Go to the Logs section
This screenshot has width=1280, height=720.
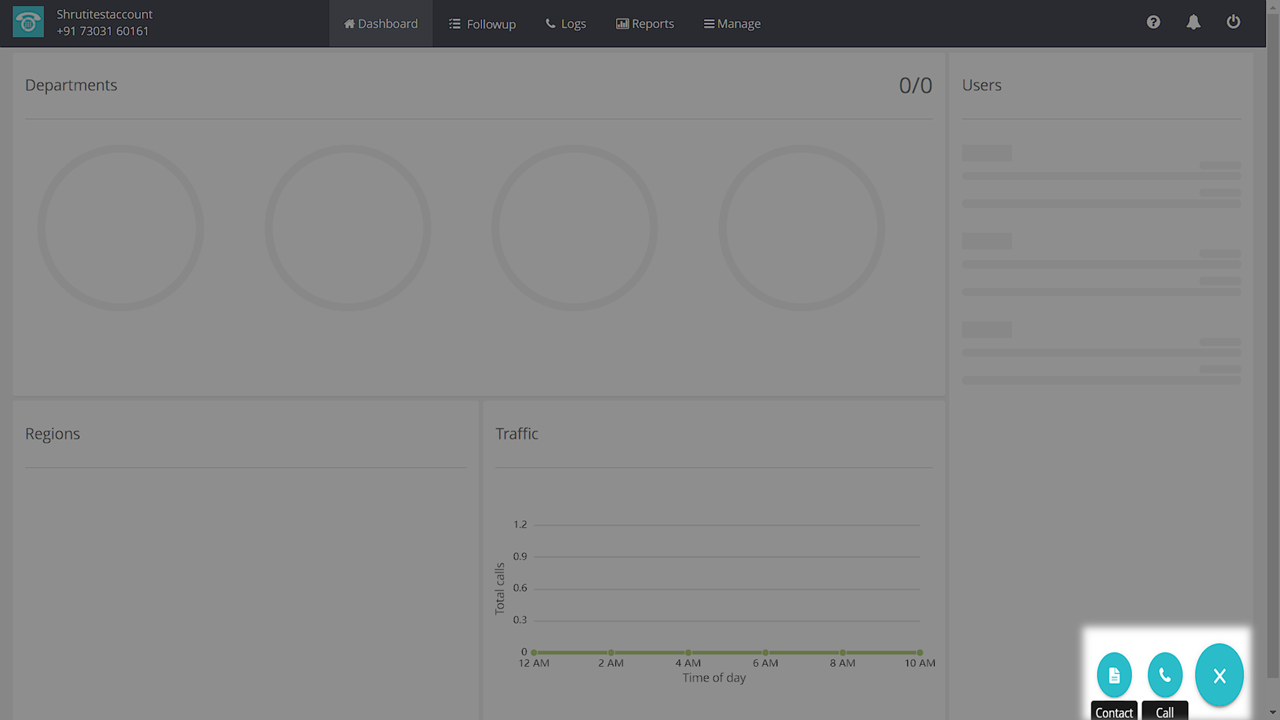(566, 23)
